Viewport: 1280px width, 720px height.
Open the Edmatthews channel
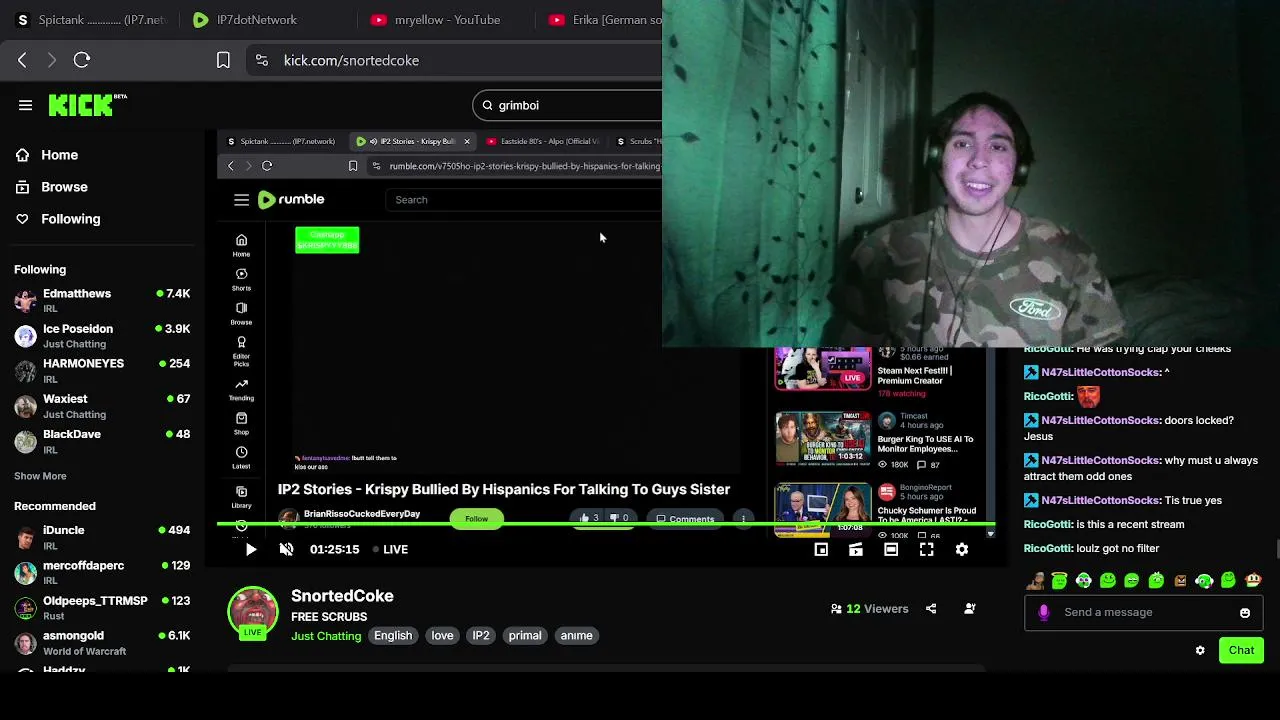coord(102,300)
